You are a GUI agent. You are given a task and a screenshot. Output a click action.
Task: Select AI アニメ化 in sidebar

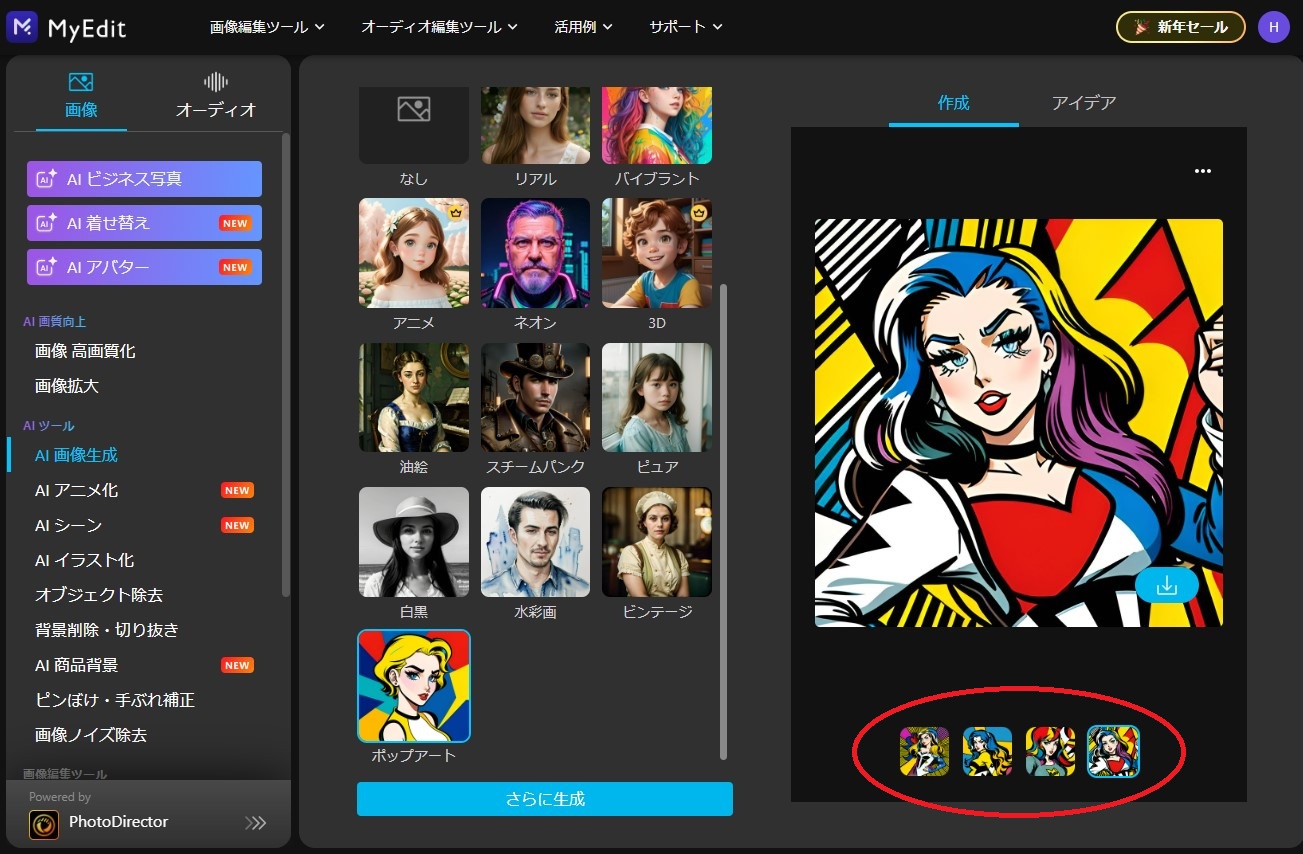pyautogui.click(x=76, y=490)
